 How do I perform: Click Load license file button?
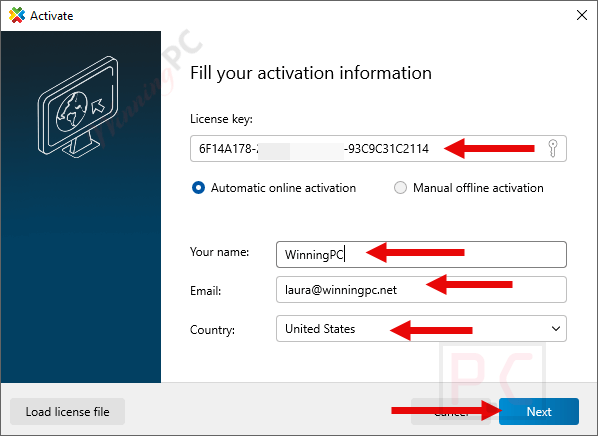point(68,412)
